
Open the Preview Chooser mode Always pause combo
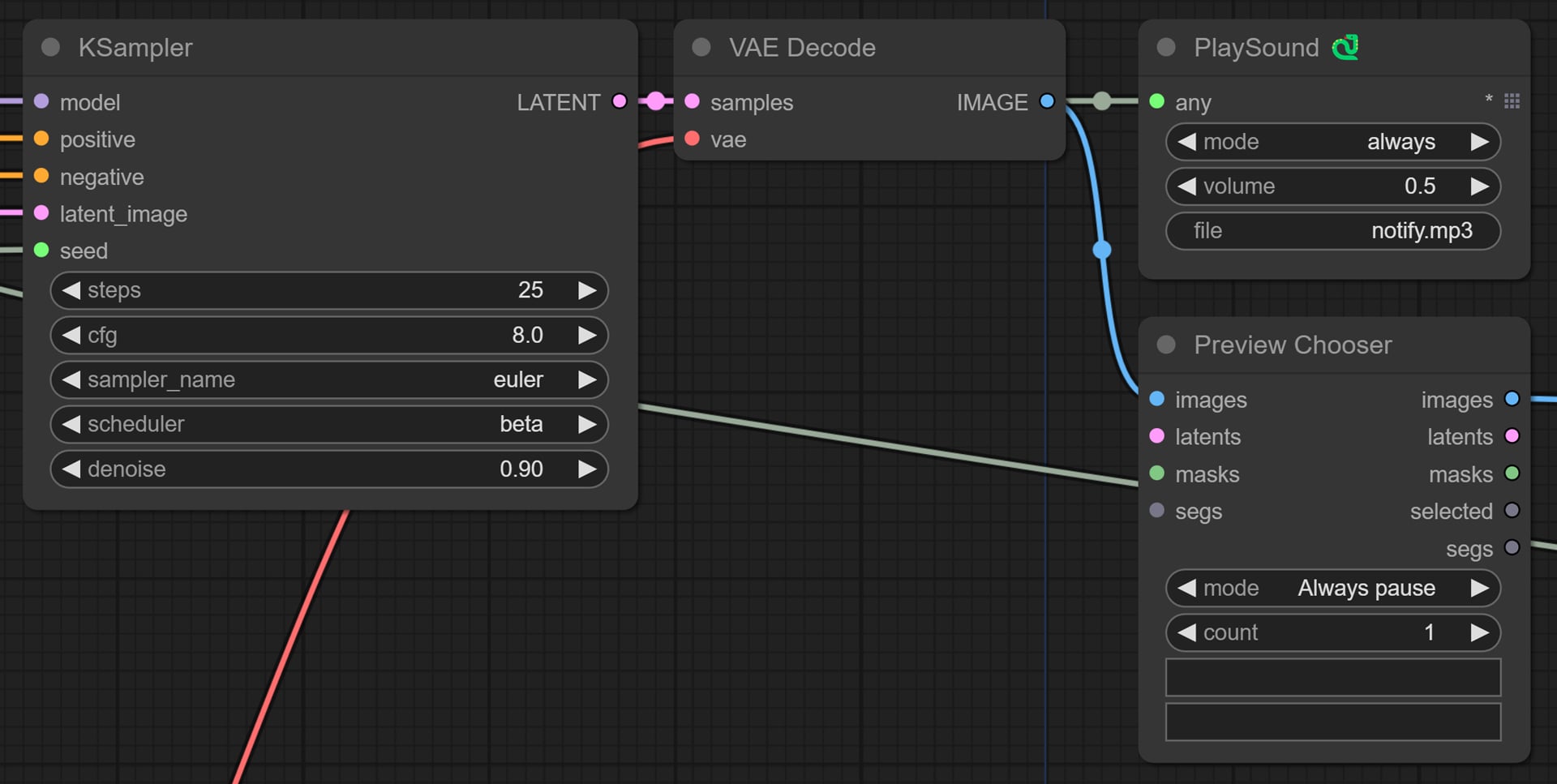(x=1333, y=588)
